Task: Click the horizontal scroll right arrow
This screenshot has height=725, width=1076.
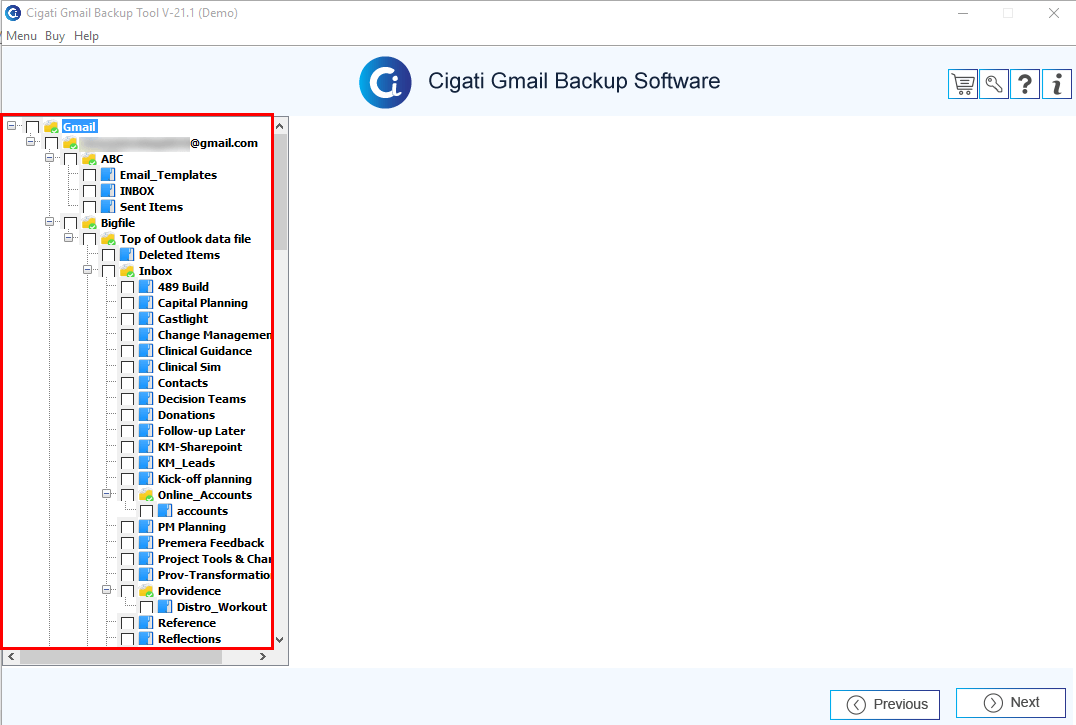Action: click(x=263, y=657)
